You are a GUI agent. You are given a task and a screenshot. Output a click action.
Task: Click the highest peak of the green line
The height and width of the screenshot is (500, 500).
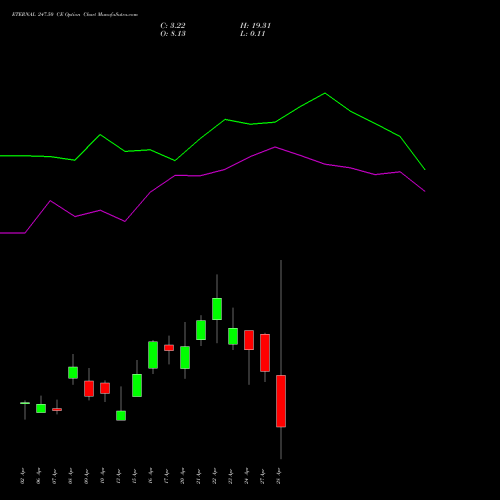point(325,93)
